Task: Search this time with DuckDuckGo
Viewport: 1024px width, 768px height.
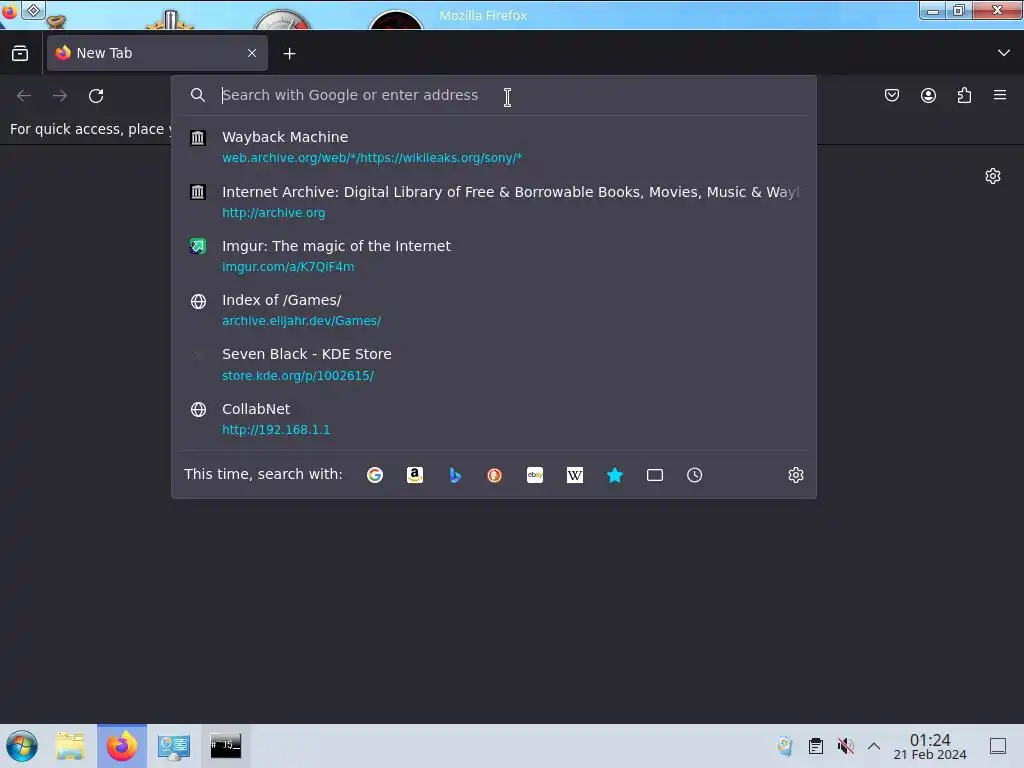Action: click(x=494, y=475)
